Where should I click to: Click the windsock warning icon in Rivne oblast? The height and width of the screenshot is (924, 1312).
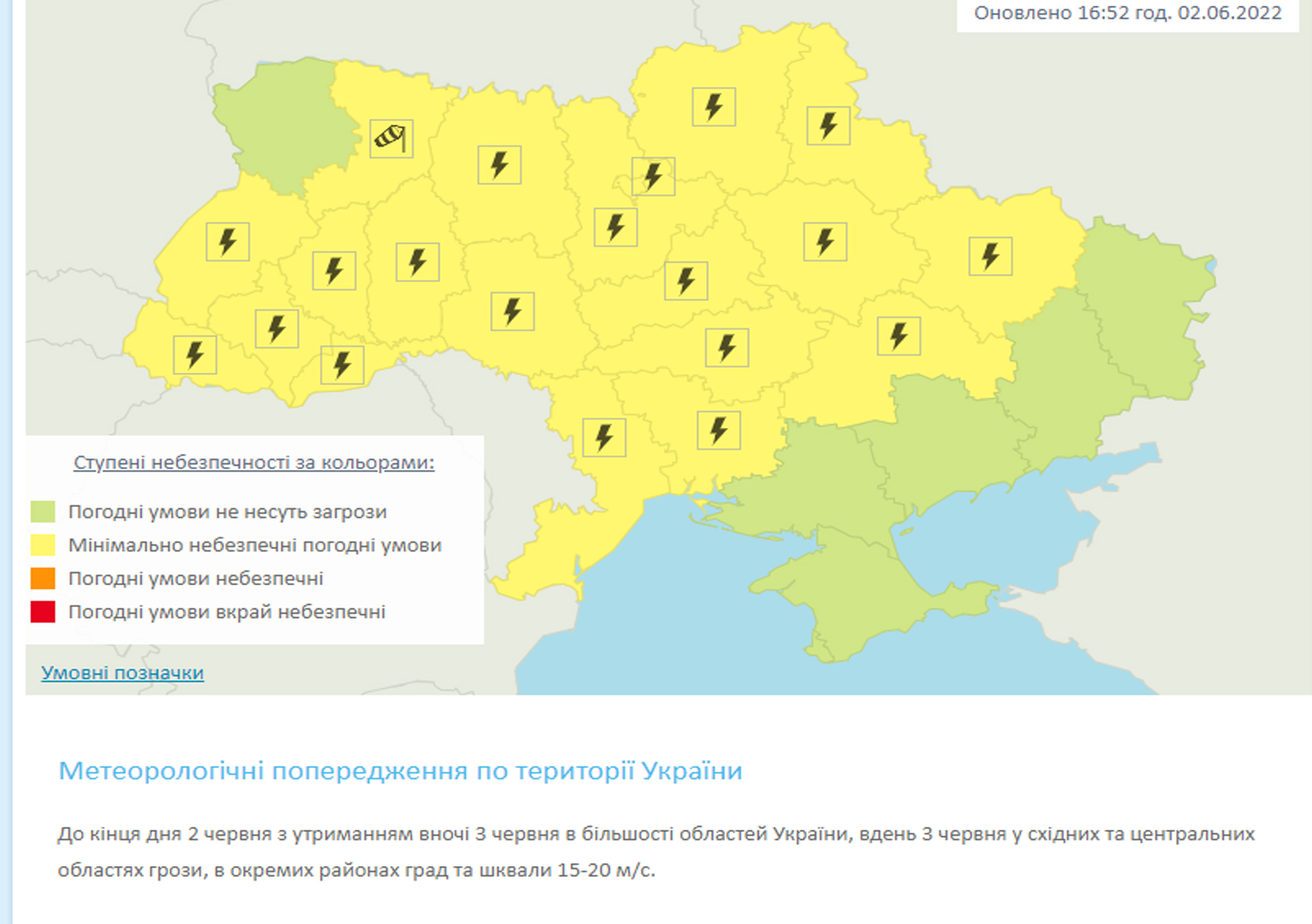392,139
